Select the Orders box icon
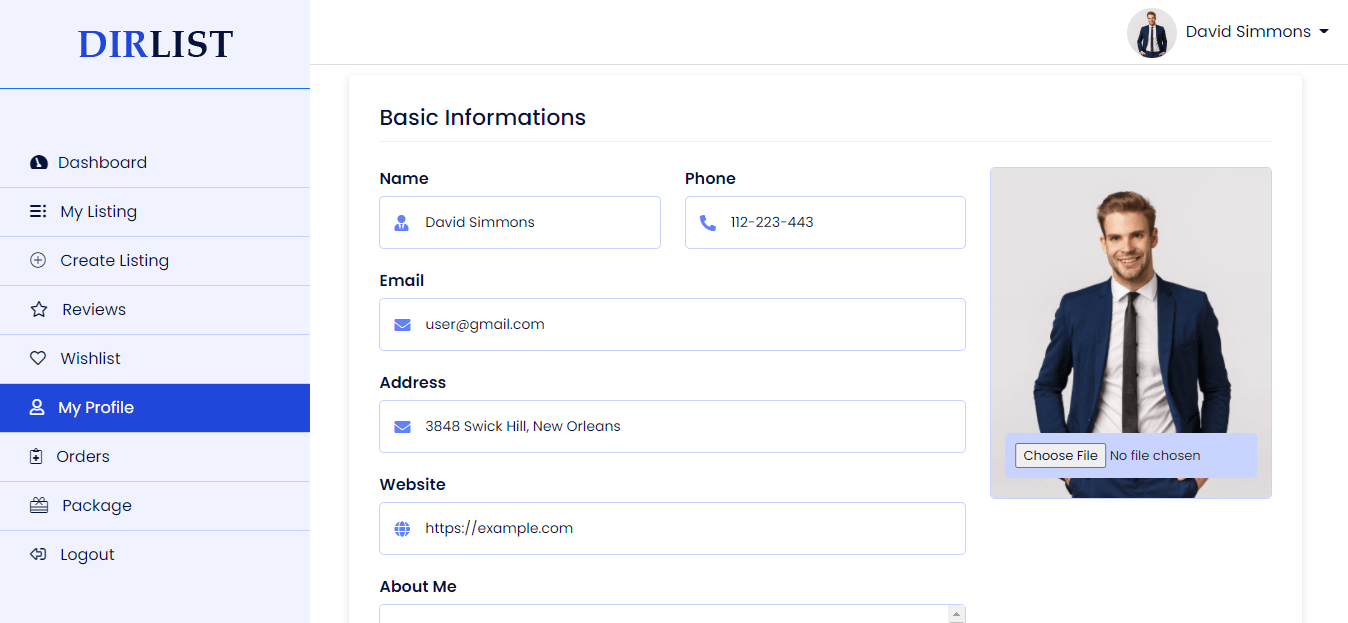 pos(38,456)
